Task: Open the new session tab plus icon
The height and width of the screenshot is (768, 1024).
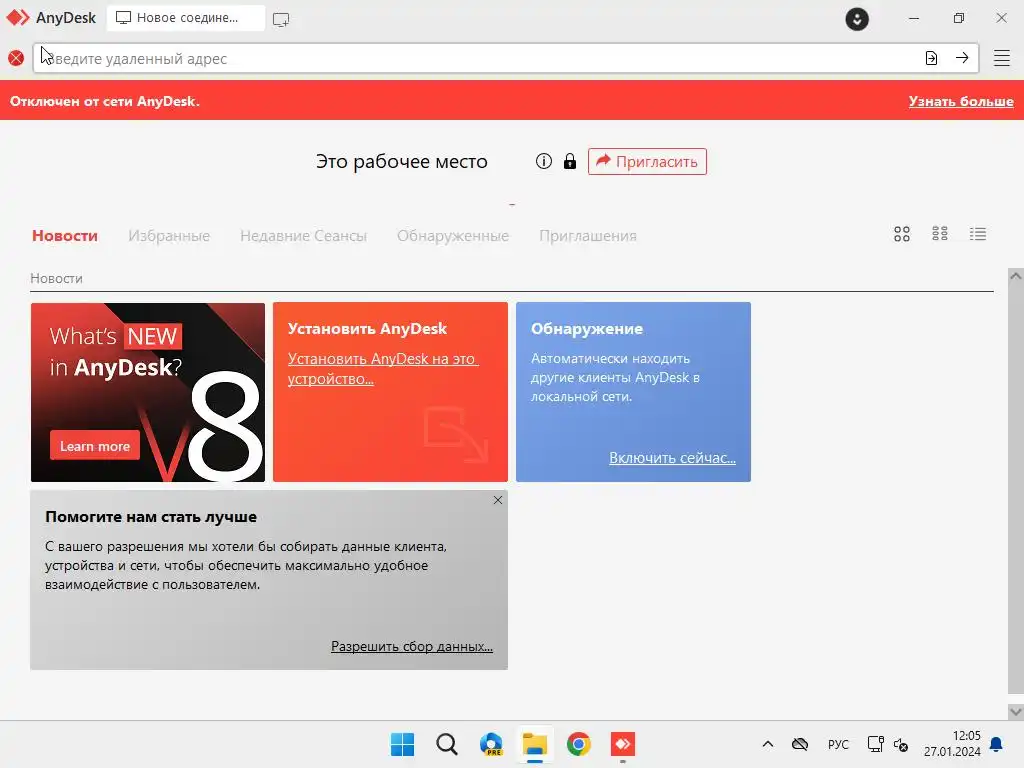Action: (281, 20)
